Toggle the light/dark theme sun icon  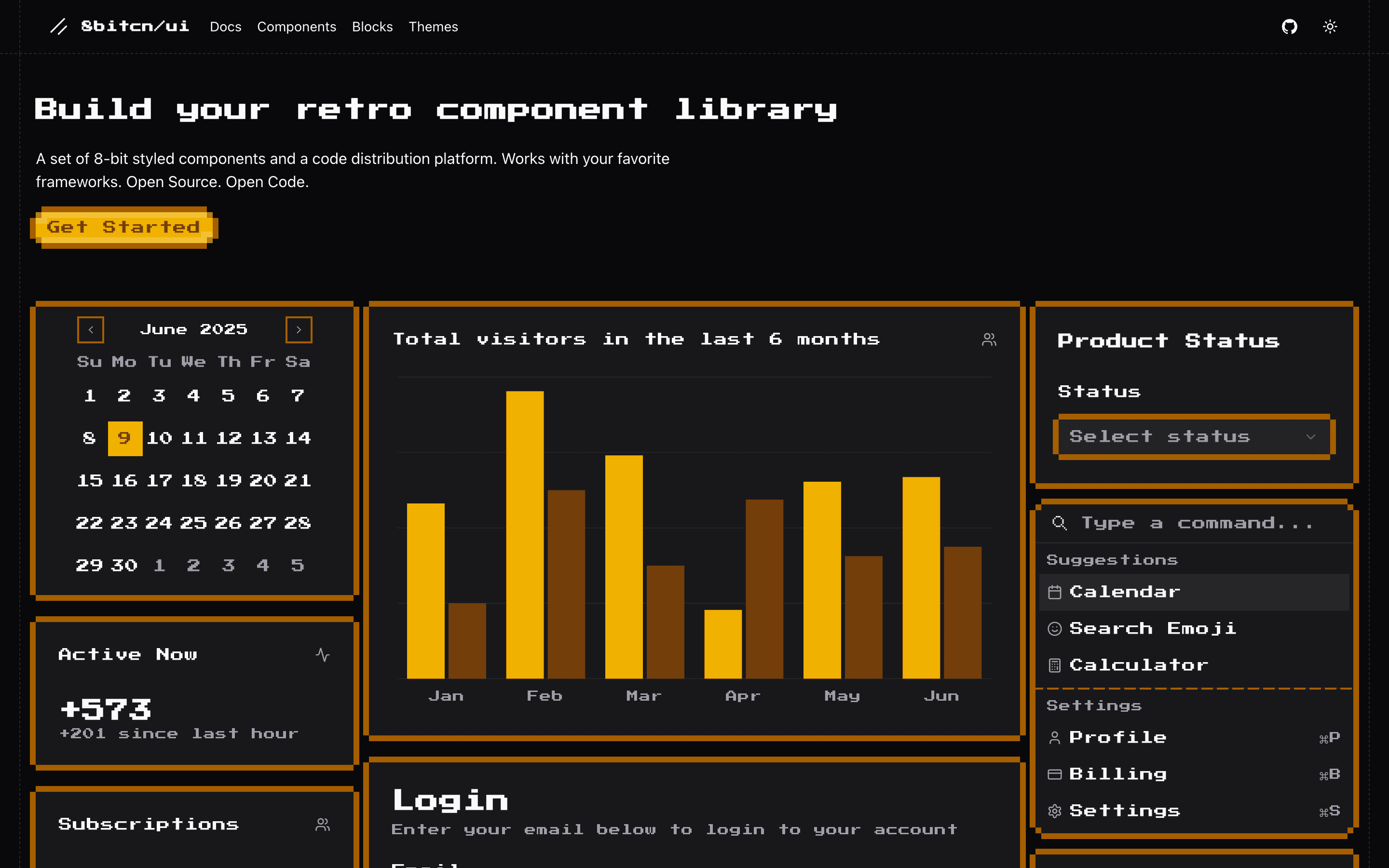coord(1330,27)
